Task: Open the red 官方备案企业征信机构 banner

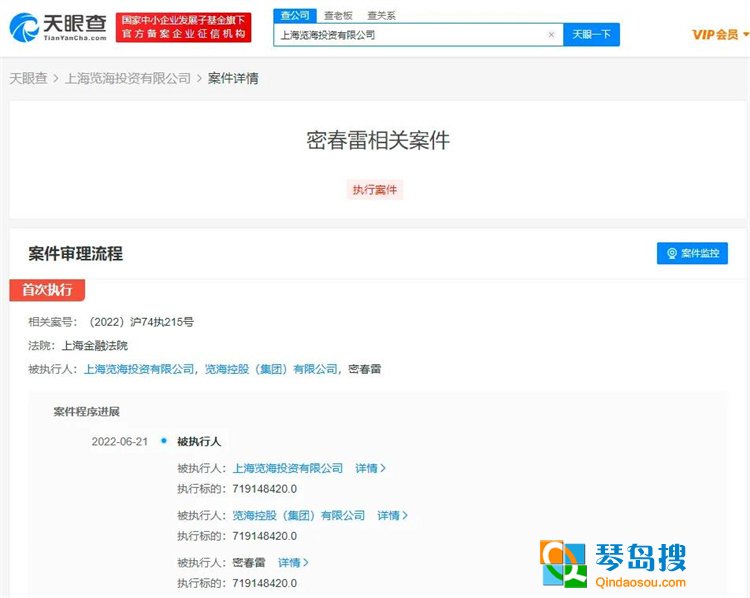Action: 183,27
